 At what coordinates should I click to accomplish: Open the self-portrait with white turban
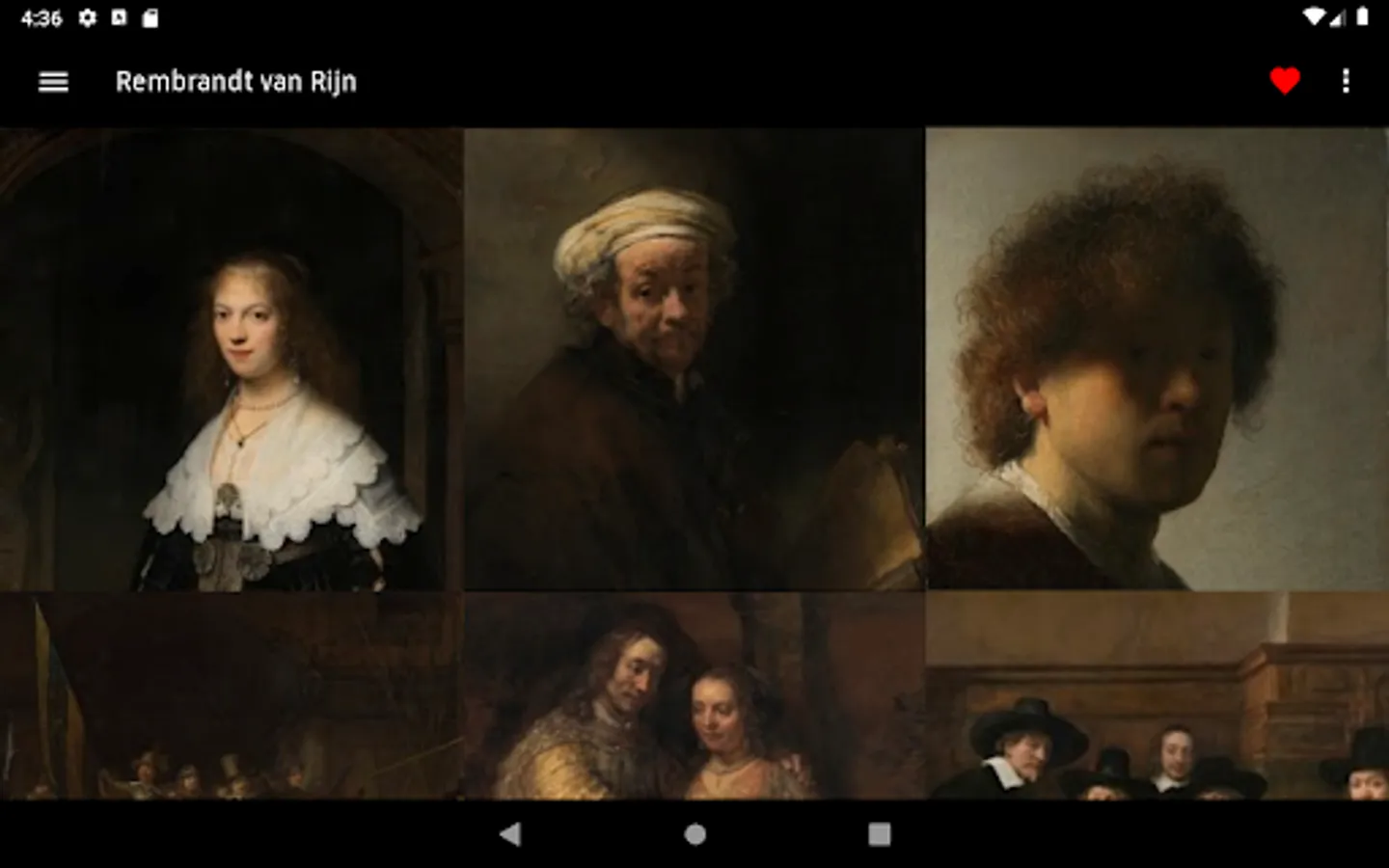coord(694,359)
